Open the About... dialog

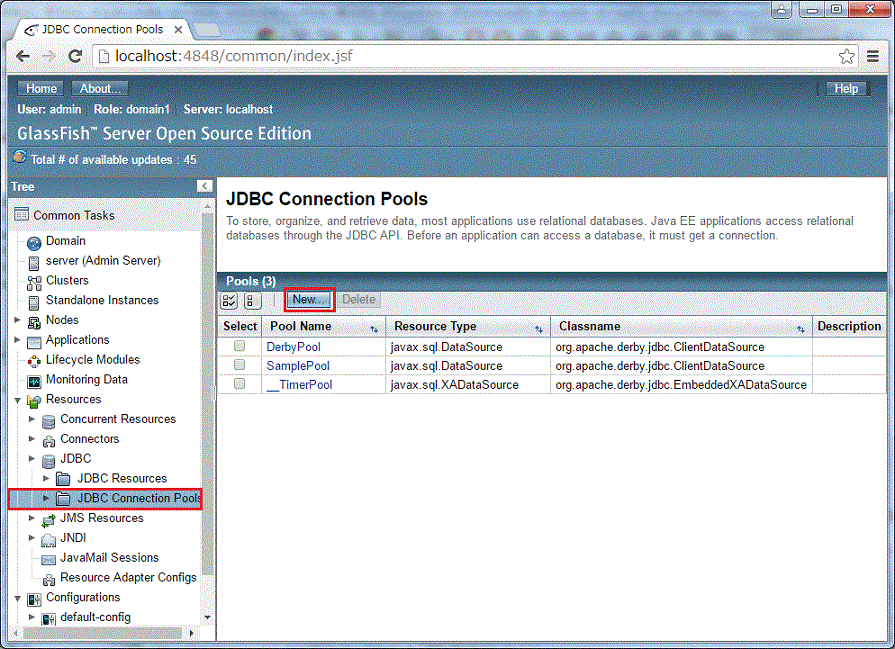click(100, 88)
